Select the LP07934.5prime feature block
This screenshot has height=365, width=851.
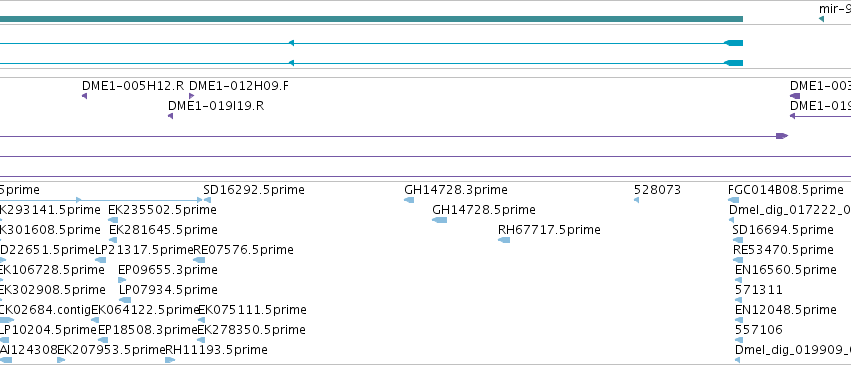pos(125,300)
